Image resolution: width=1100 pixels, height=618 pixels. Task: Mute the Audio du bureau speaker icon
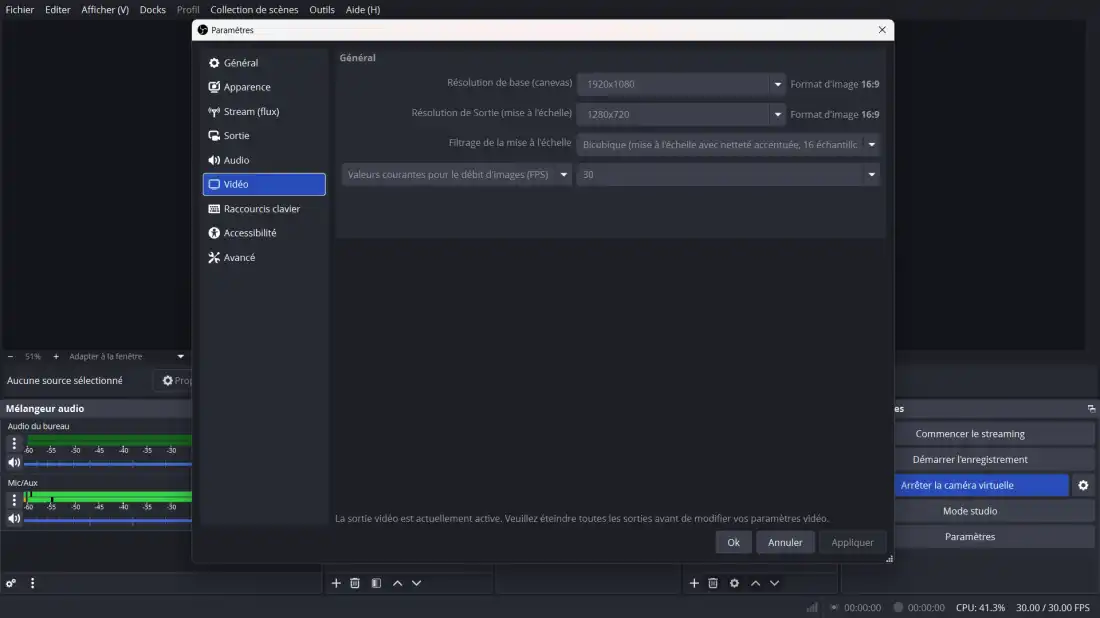(x=14, y=462)
